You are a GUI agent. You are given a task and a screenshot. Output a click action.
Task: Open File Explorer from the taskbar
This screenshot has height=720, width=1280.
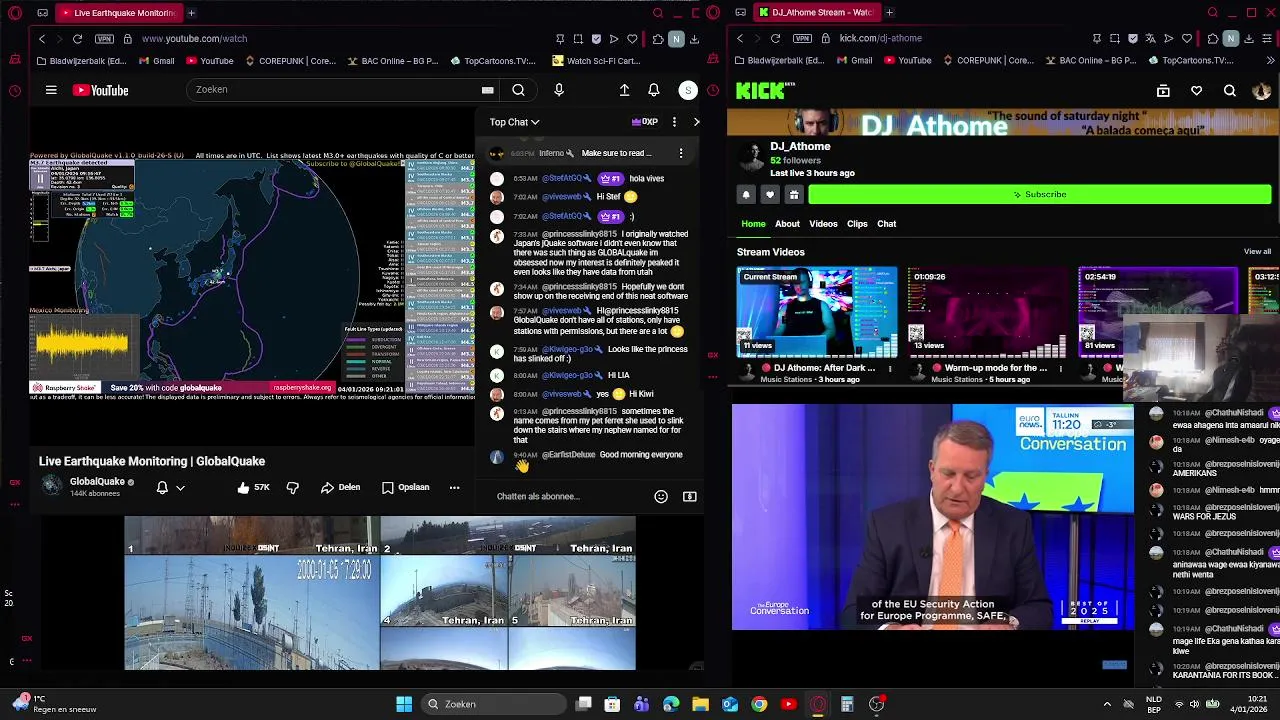[x=700, y=704]
